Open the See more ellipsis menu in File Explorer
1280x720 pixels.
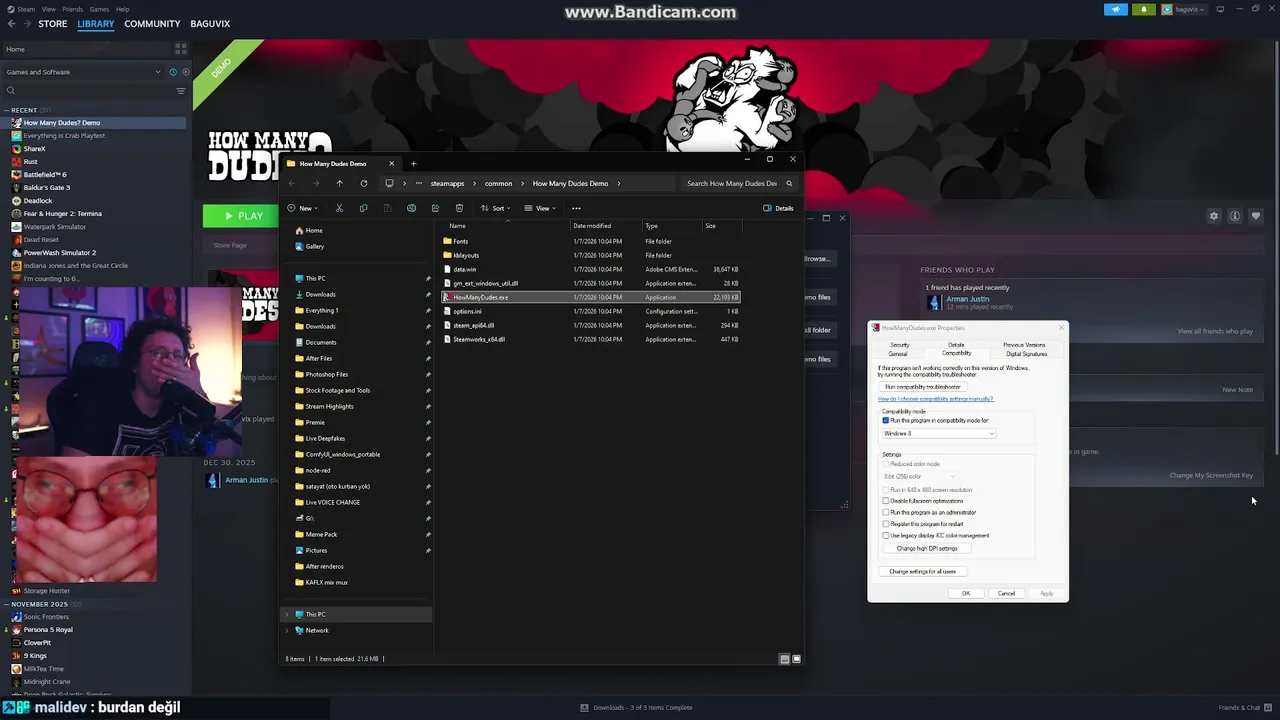(x=576, y=208)
